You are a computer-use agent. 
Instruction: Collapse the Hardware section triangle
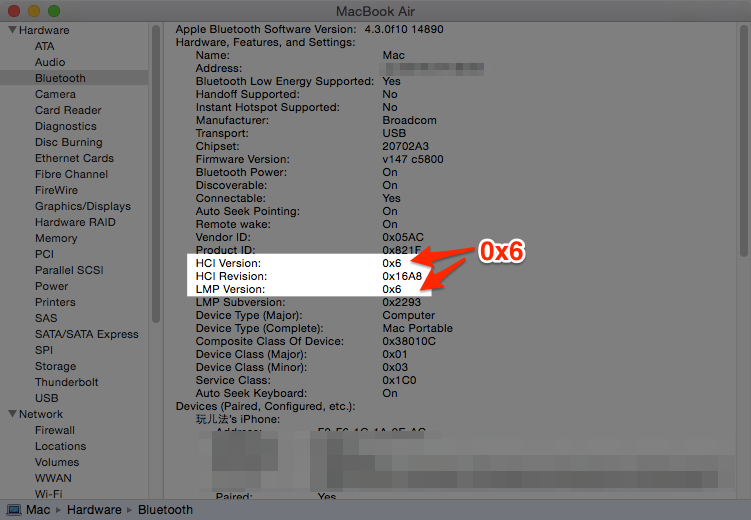(12, 30)
